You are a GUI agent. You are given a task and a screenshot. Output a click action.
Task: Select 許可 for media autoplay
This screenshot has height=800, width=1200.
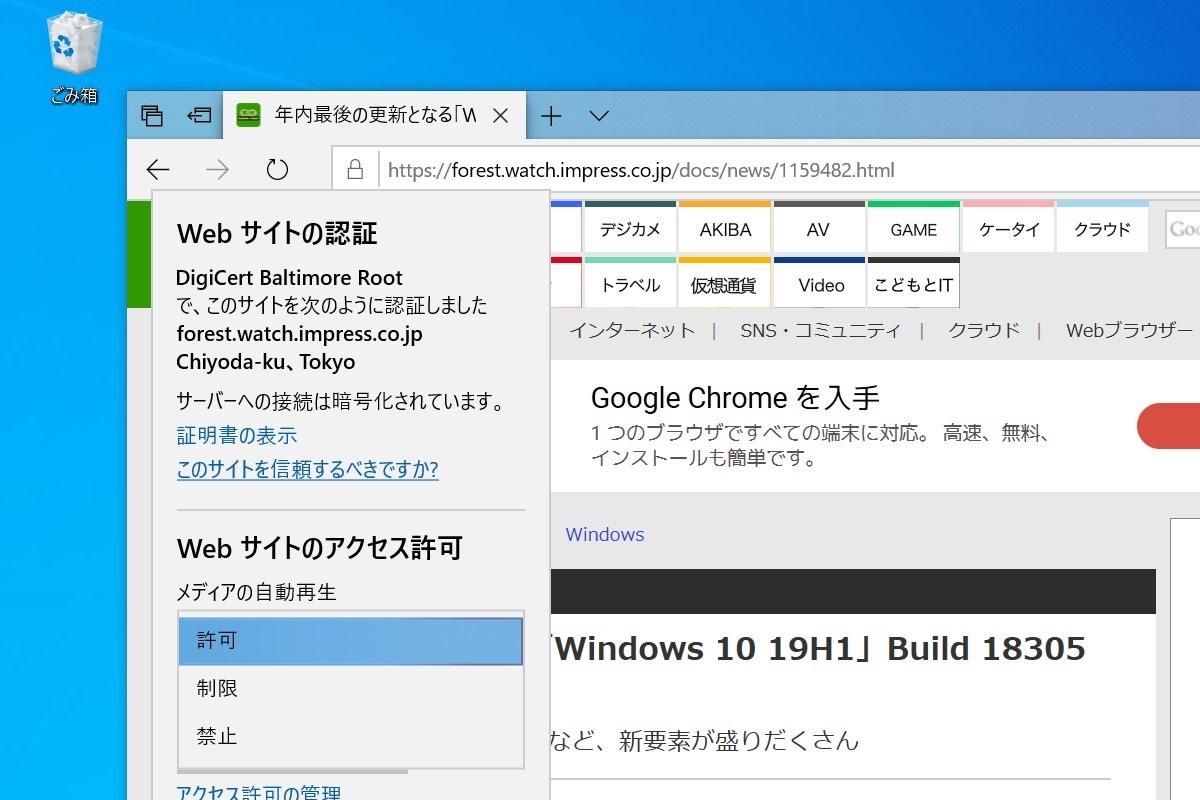point(350,640)
